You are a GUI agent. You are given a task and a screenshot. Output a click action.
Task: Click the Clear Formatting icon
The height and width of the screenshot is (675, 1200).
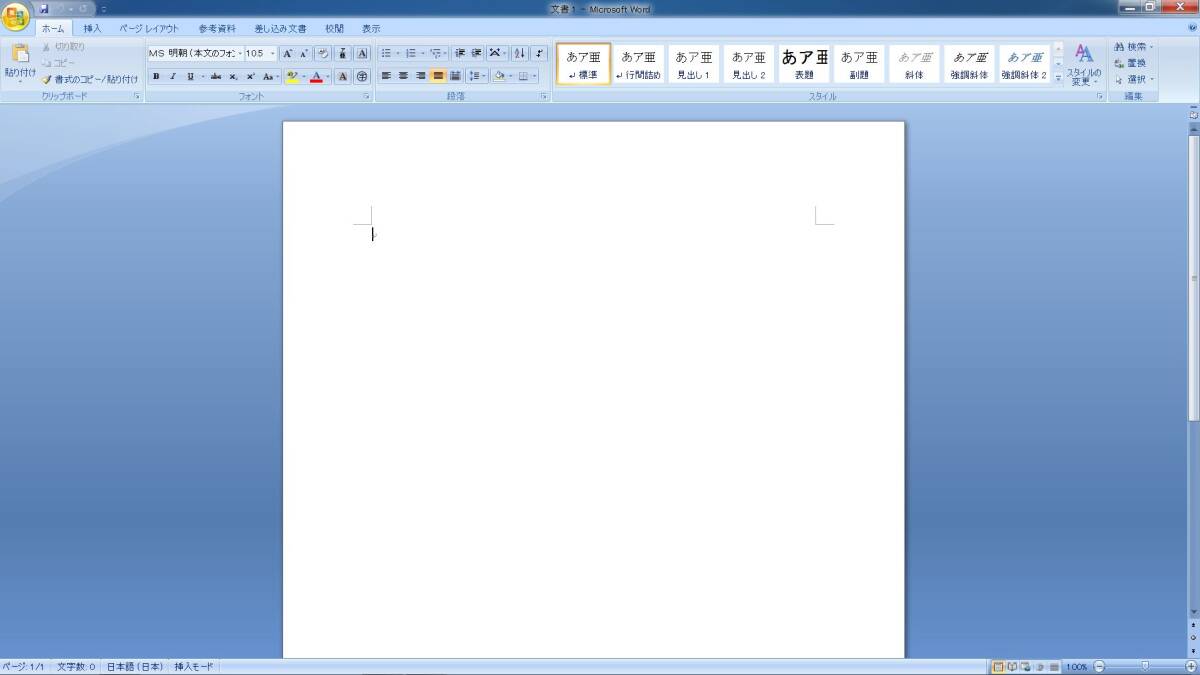pos(323,53)
